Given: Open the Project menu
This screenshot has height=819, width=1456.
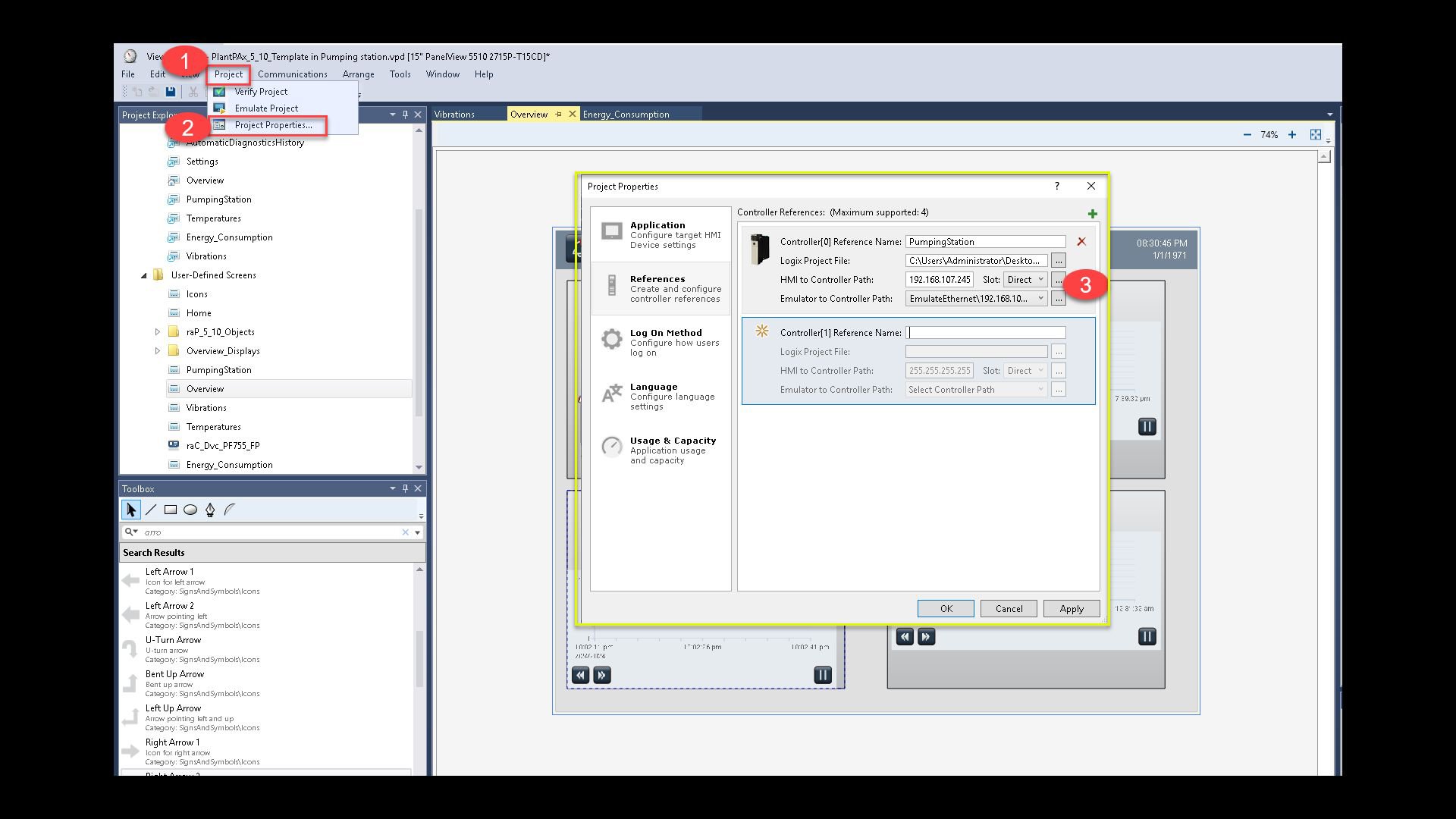Looking at the screenshot, I should pyautogui.click(x=228, y=74).
